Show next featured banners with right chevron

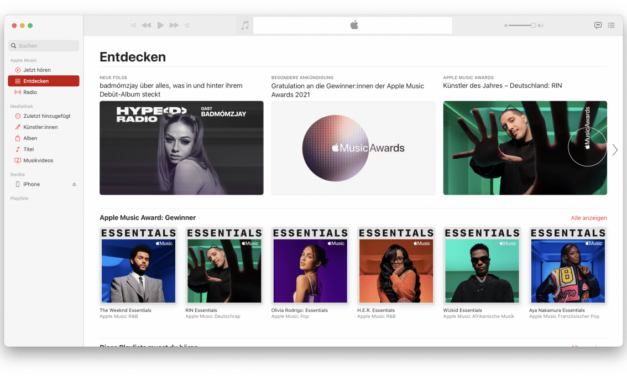click(615, 150)
